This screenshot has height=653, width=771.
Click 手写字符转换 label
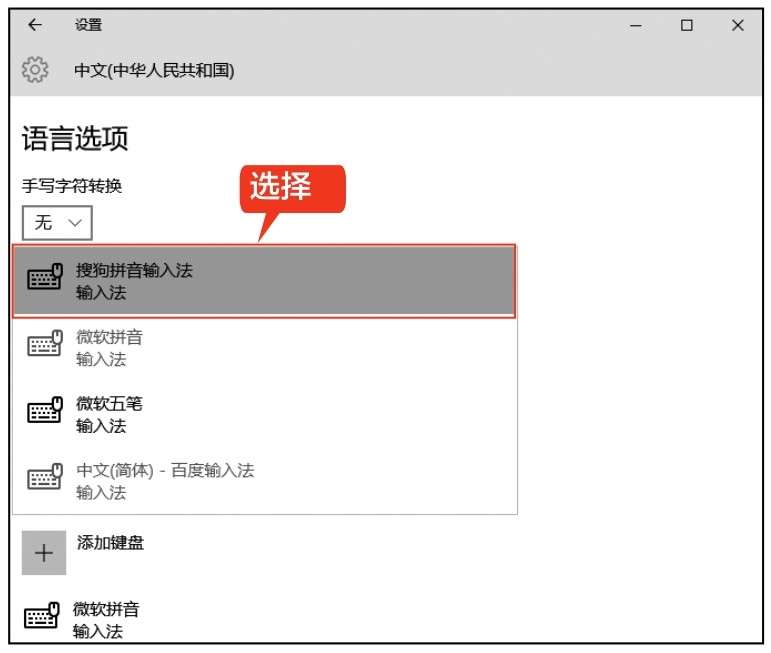pos(72,186)
